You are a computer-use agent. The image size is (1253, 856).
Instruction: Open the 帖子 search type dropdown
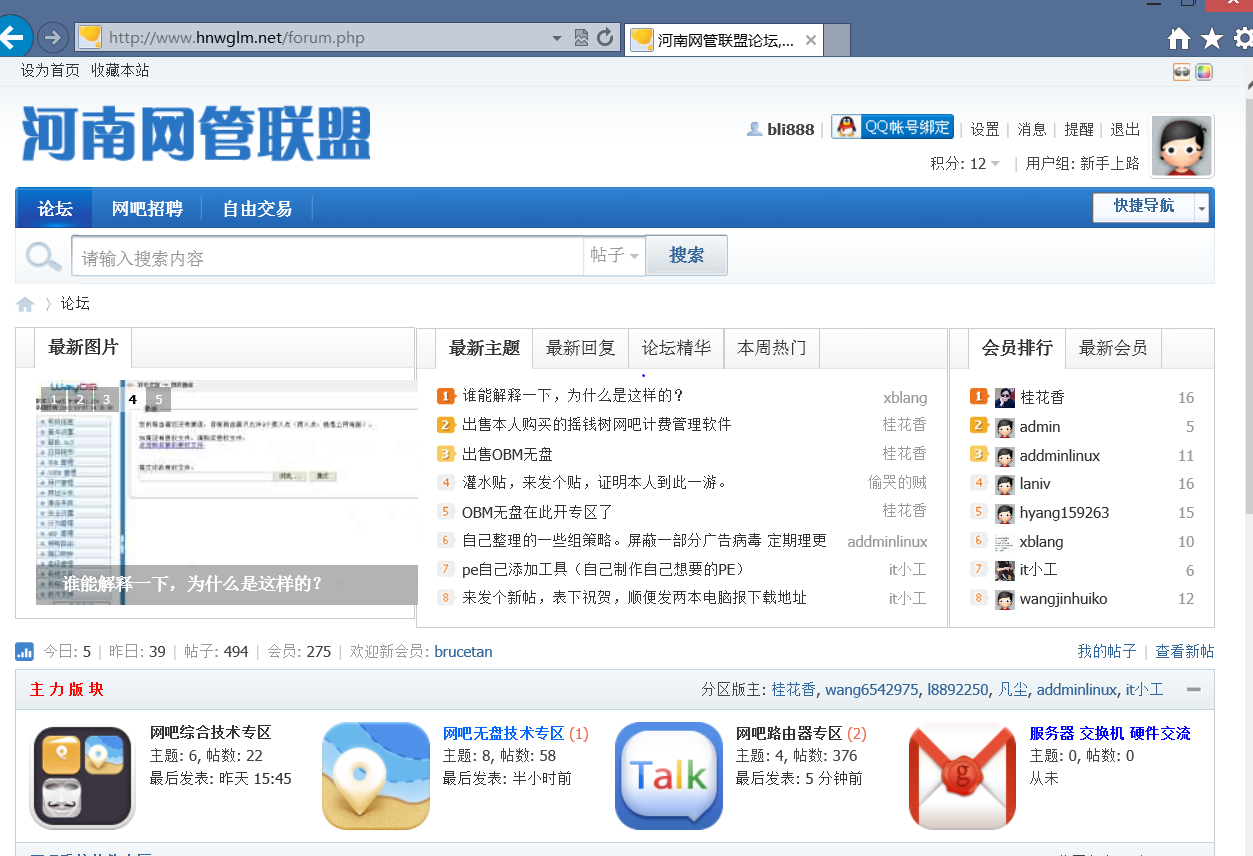click(614, 256)
